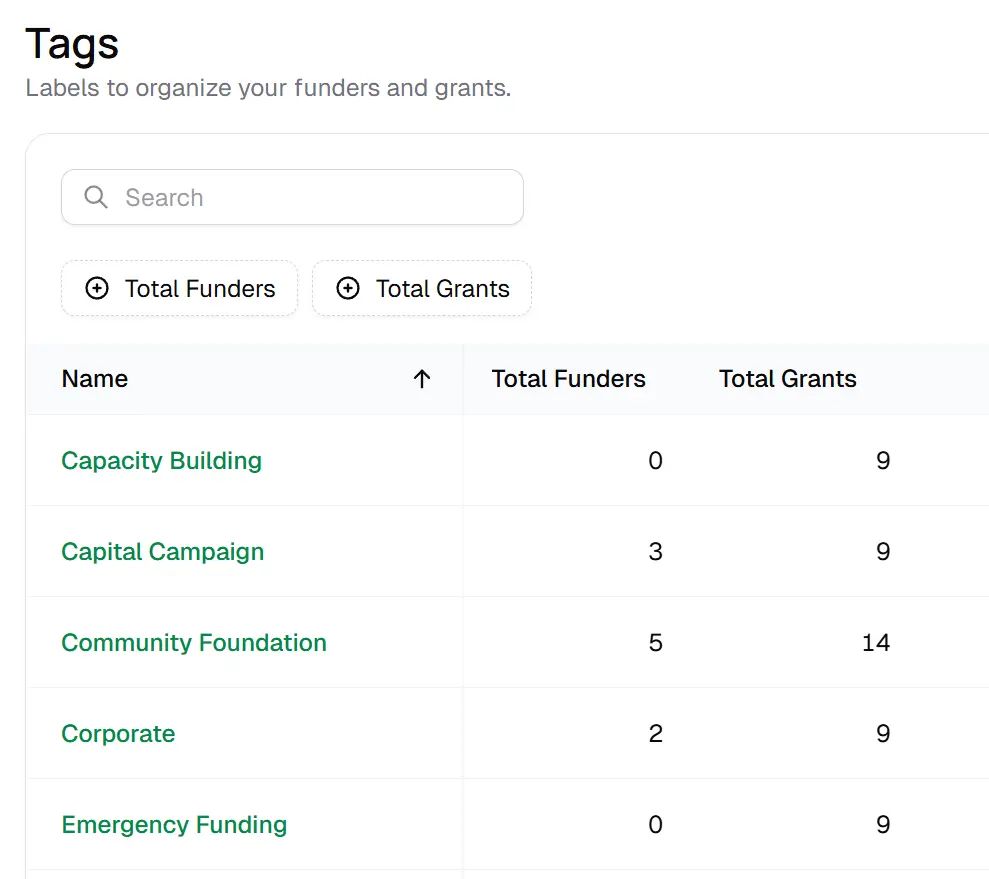Sort by the Name column header
989x879 pixels.
(95, 379)
